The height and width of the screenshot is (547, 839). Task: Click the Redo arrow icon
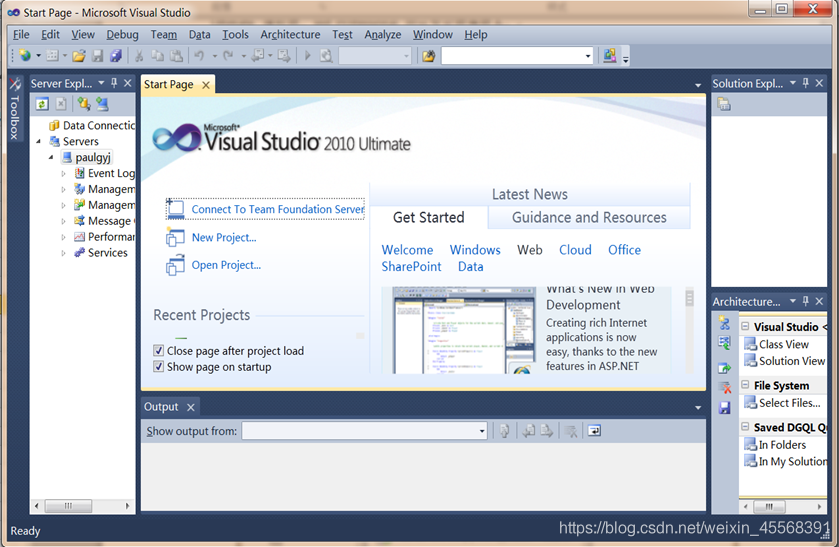(x=228, y=56)
